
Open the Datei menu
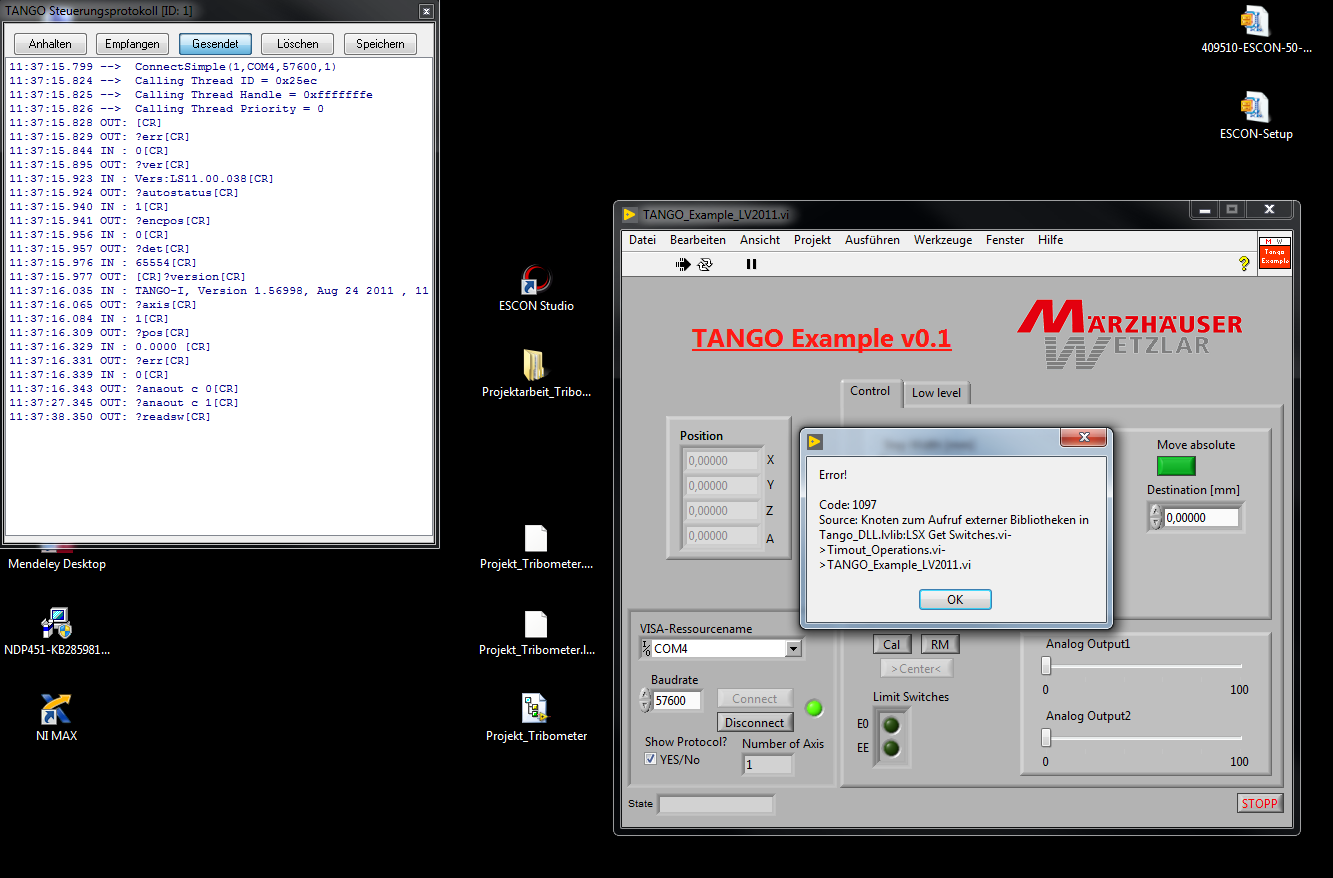[x=642, y=240]
